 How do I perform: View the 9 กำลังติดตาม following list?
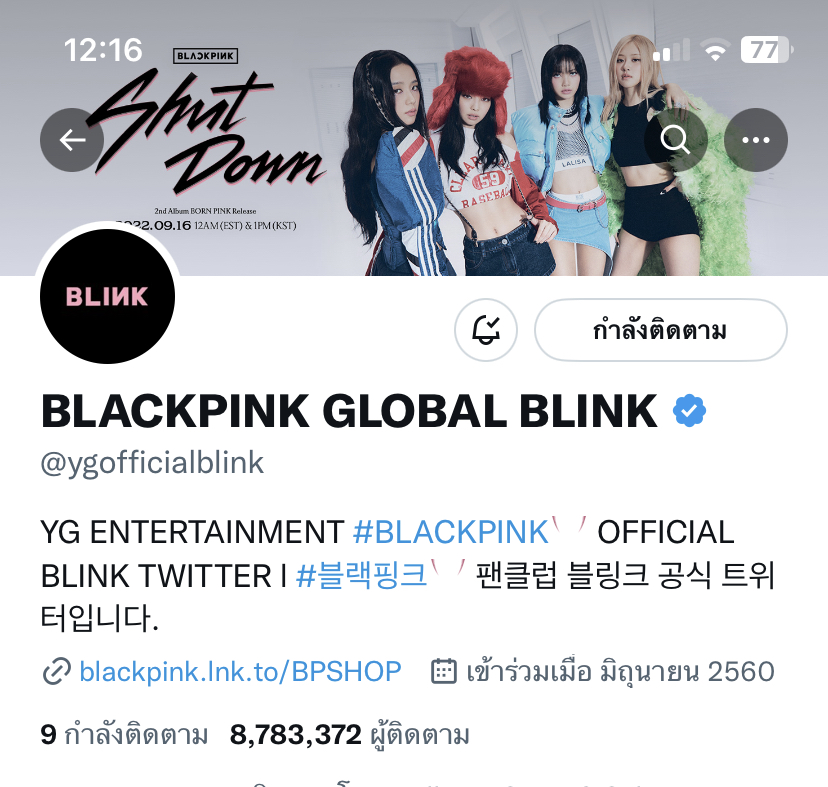pyautogui.click(x=124, y=735)
